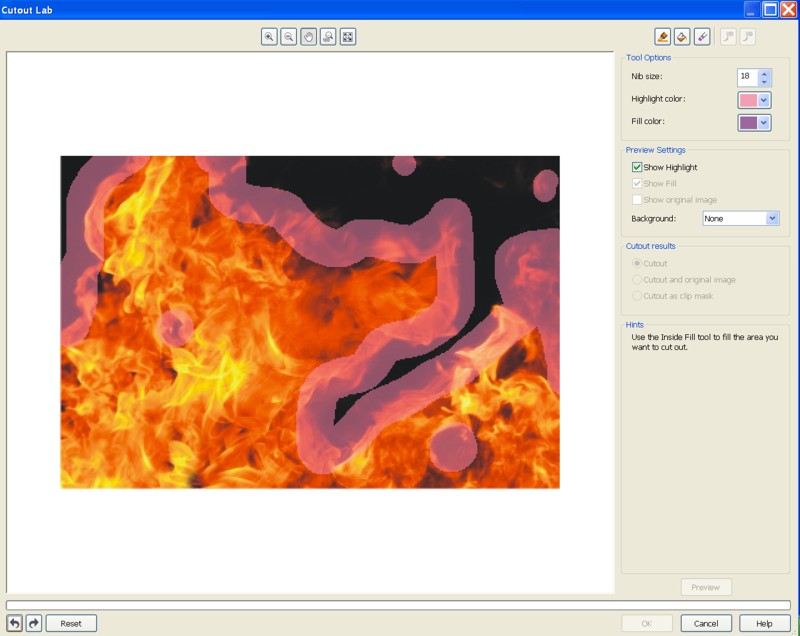Click the Cancel button
Image resolution: width=800 pixels, height=636 pixels.
[x=706, y=623]
